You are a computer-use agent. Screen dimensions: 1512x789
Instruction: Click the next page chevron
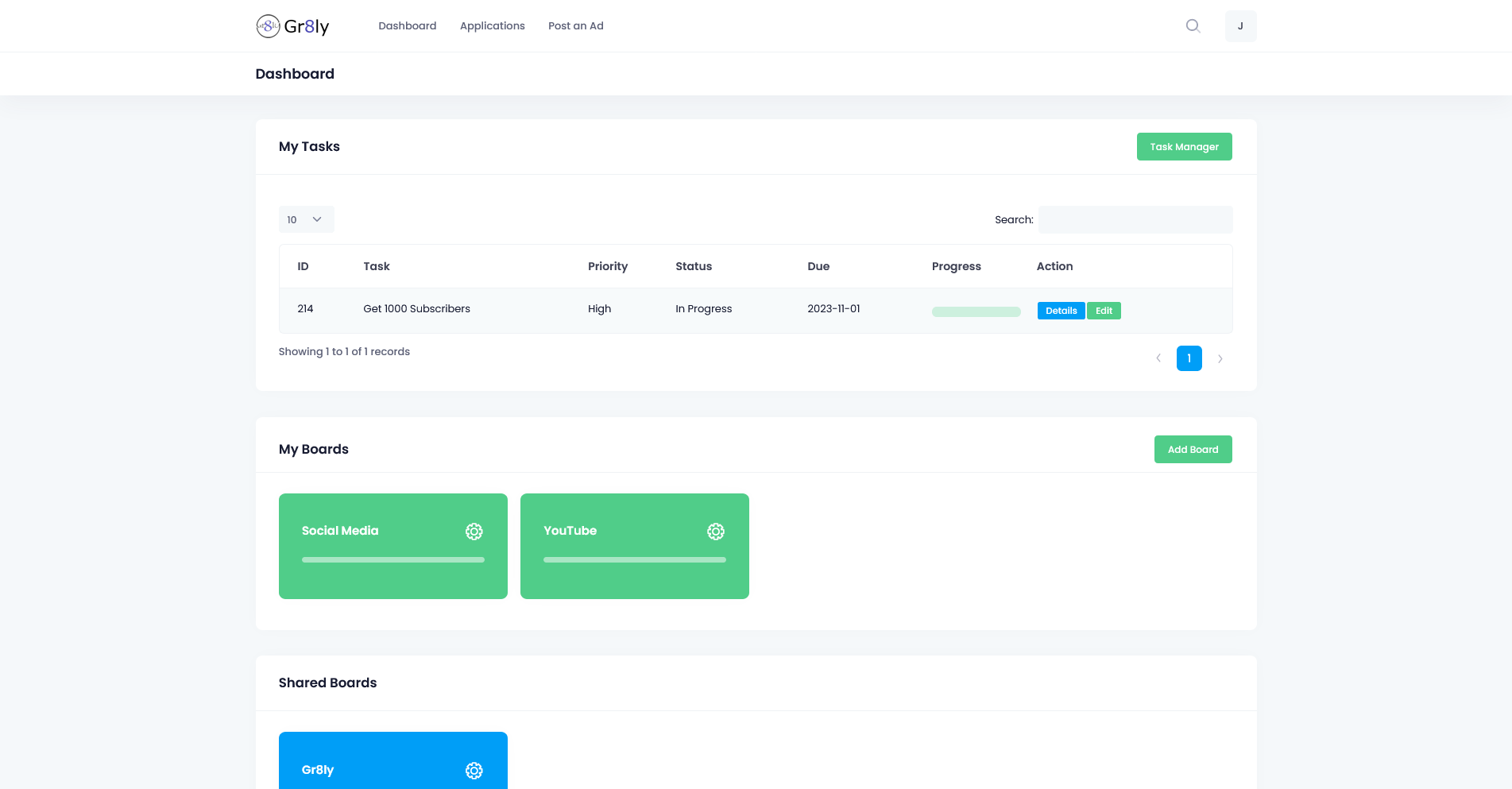click(1220, 358)
